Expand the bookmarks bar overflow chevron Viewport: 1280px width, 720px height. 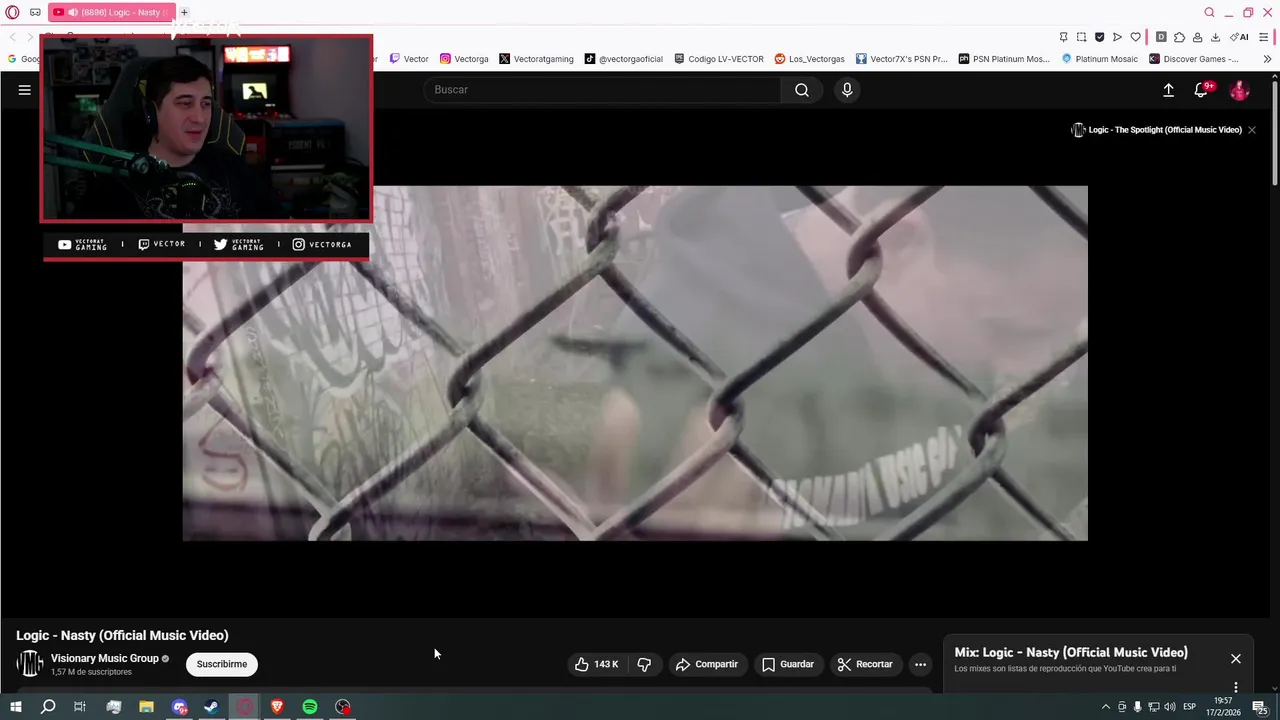(1267, 59)
